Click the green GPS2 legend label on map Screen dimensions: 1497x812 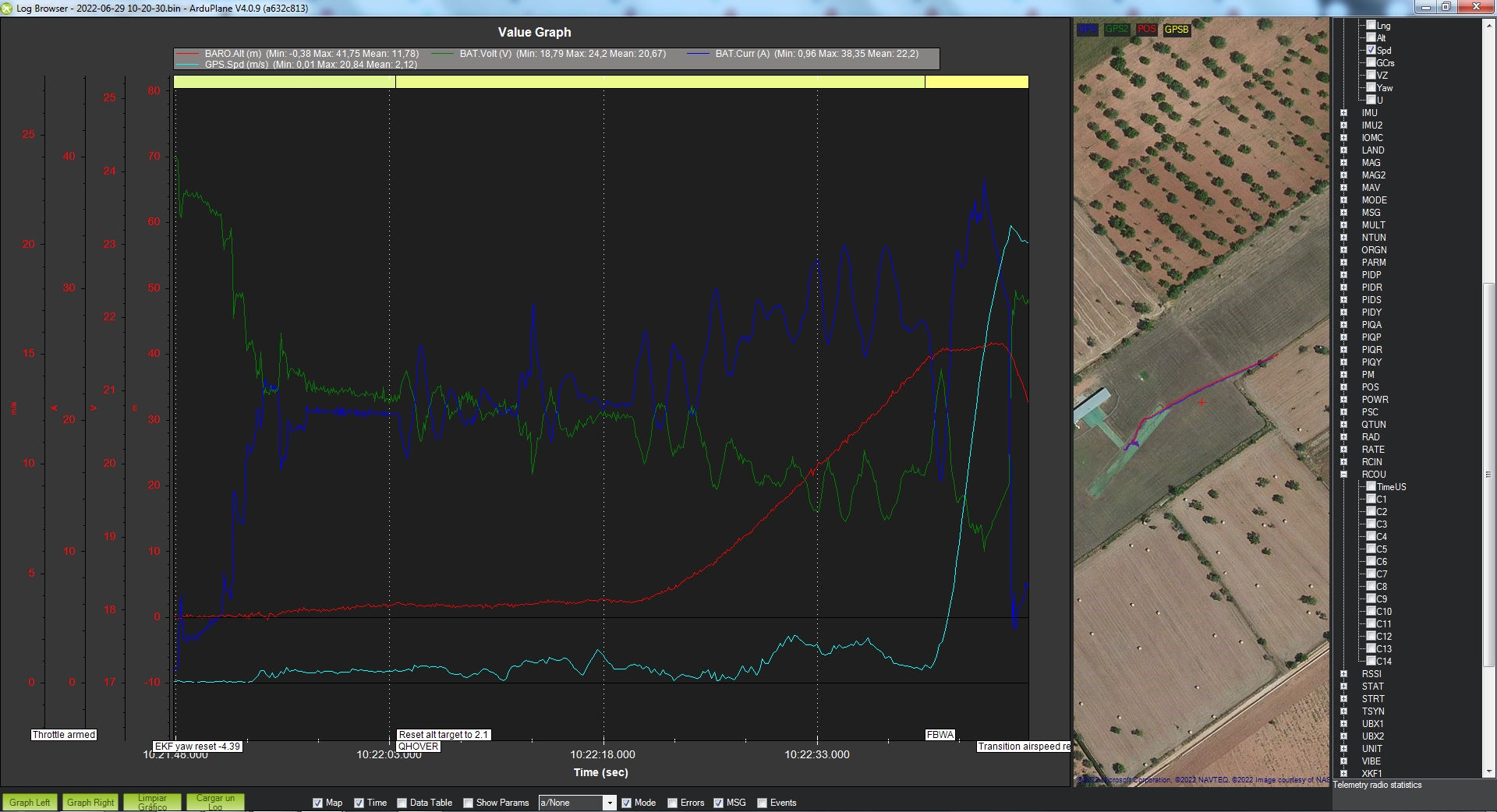(x=1117, y=29)
